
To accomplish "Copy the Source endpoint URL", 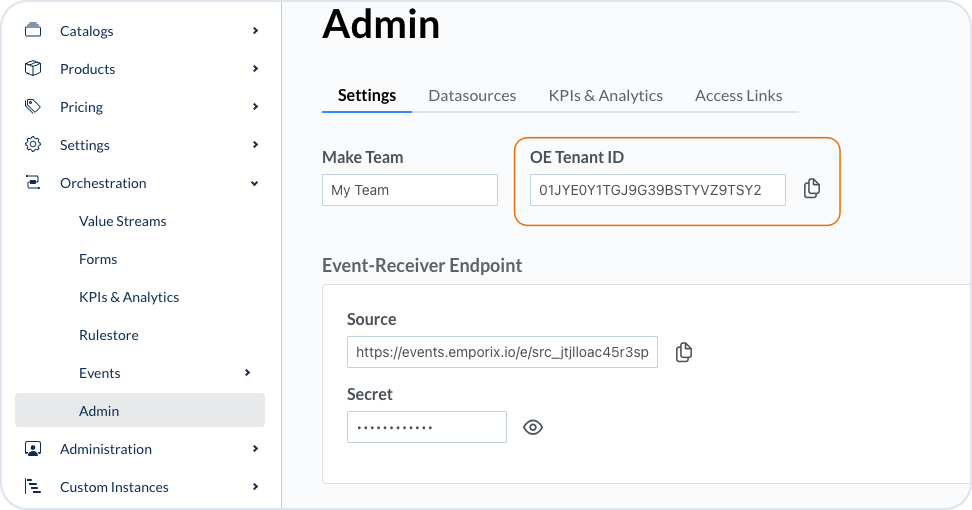I will coord(684,352).
